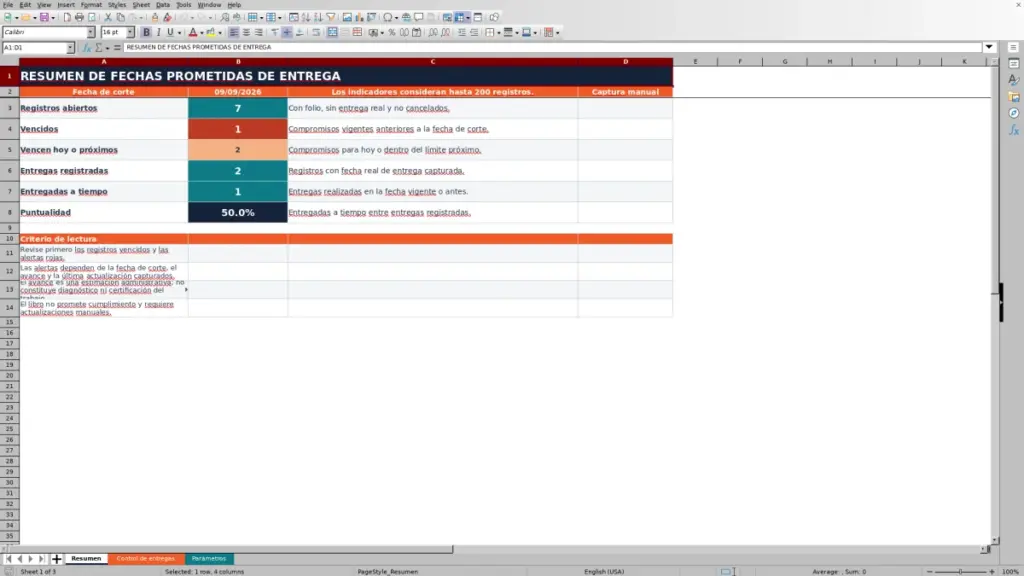Open the Name Box dropdown arrow
This screenshot has width=1024, height=576.
70,48
